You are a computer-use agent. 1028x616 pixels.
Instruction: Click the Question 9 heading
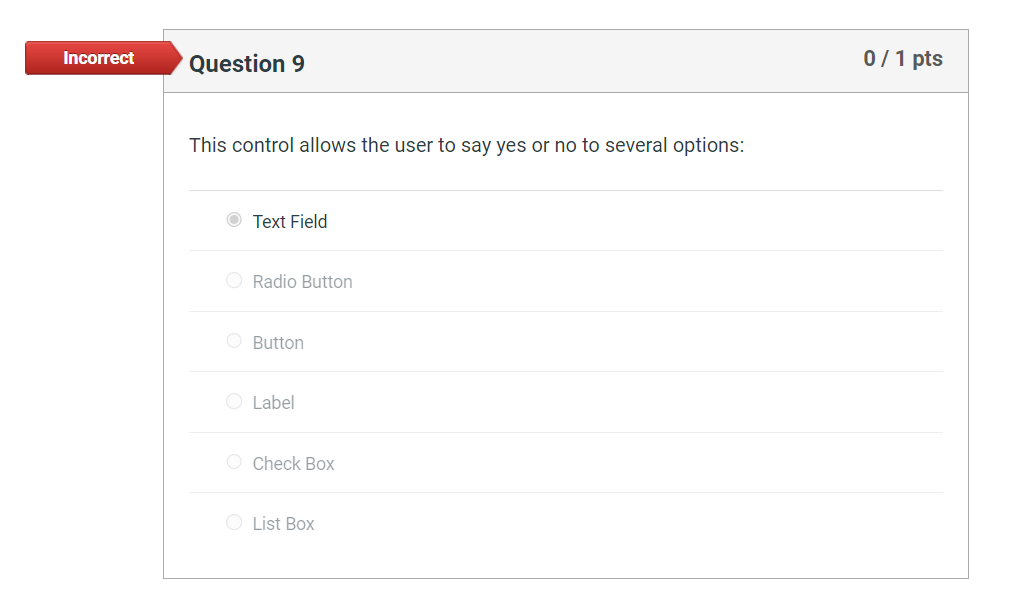coord(247,64)
